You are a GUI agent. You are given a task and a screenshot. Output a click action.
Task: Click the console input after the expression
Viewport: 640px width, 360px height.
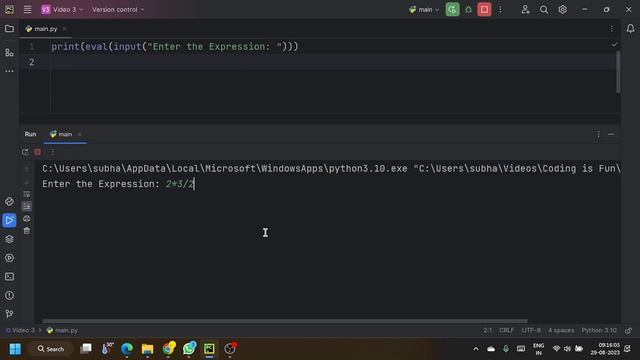coord(194,184)
